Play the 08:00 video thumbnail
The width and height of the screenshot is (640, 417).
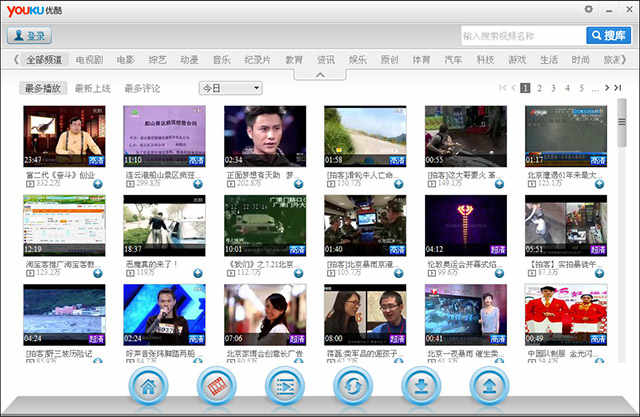(x=365, y=315)
